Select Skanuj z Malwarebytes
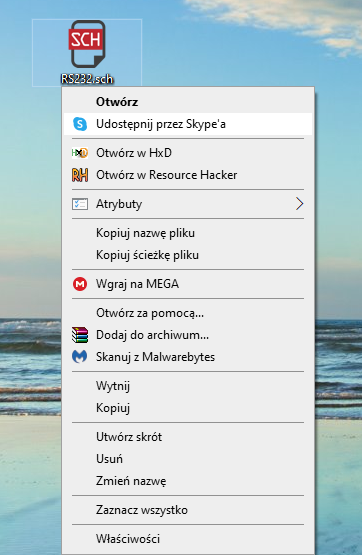The height and width of the screenshot is (555, 362). pos(188,357)
